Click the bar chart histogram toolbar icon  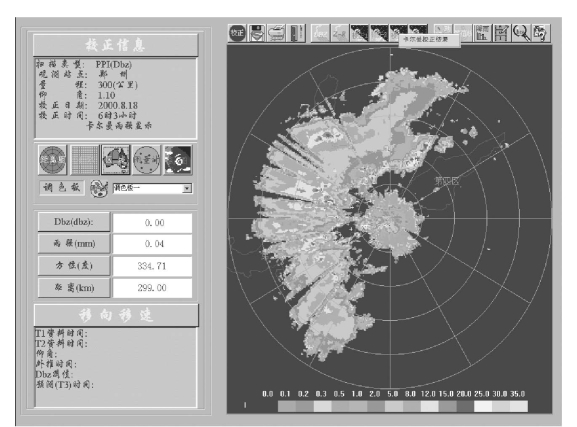tap(482, 33)
